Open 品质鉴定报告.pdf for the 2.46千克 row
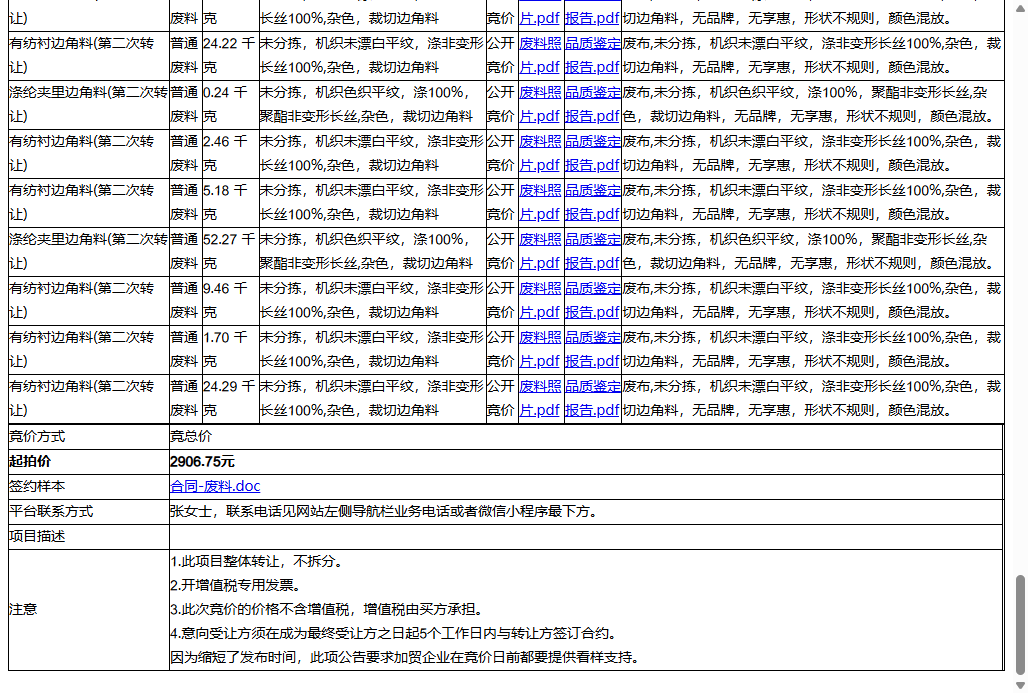The image size is (1028, 693). (592, 153)
